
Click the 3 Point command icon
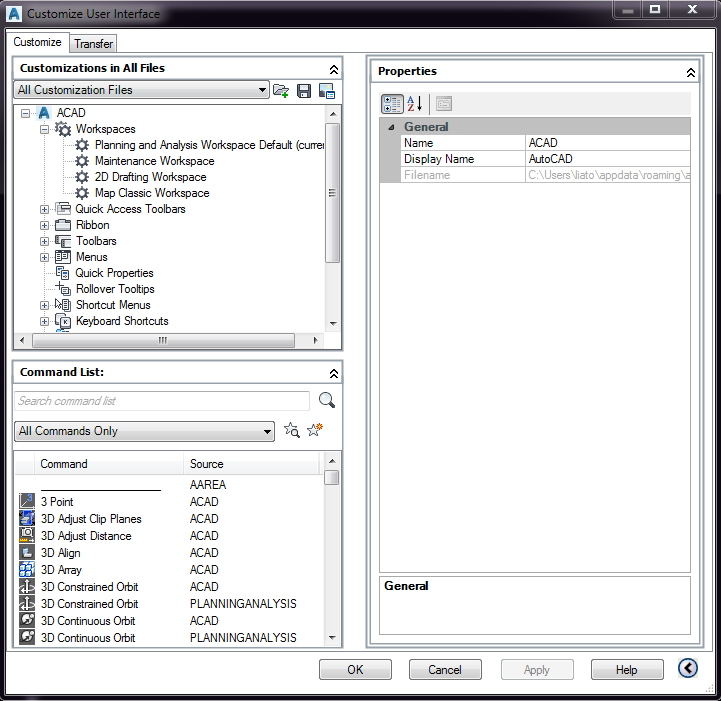coord(27,501)
